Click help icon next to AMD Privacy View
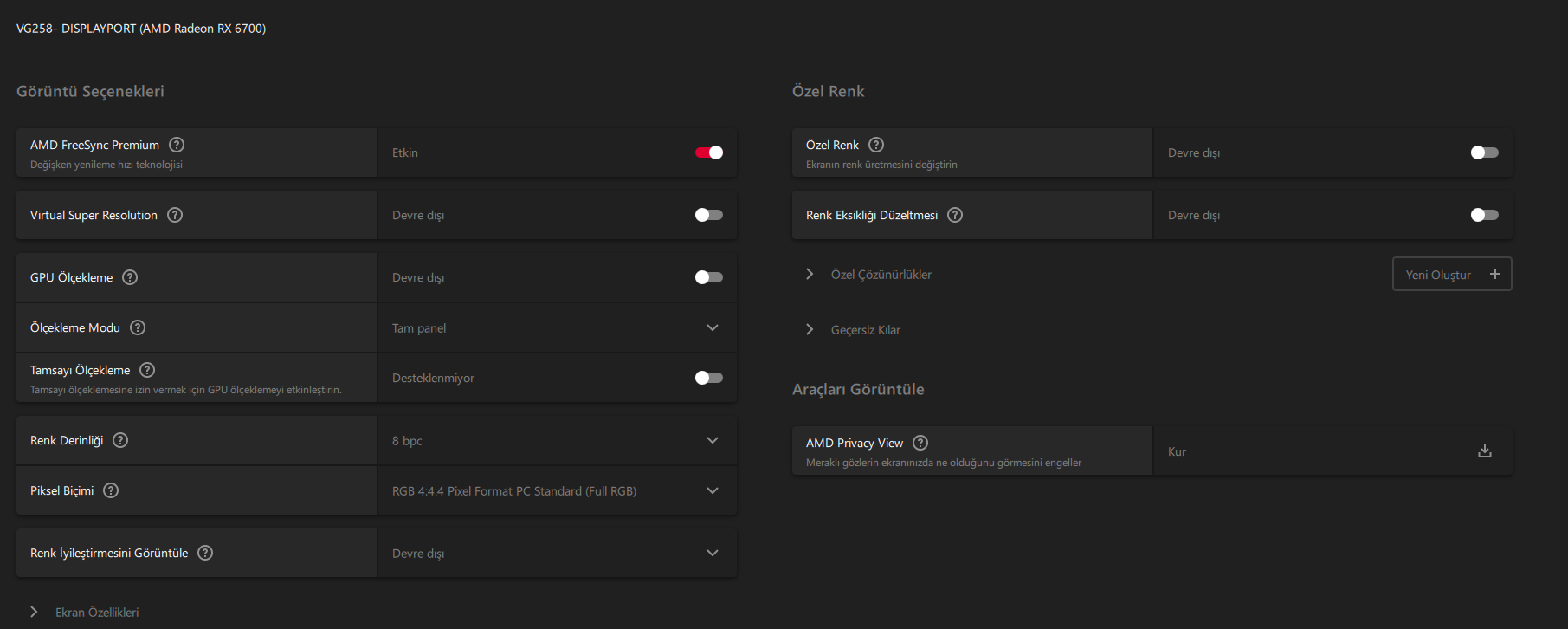This screenshot has height=629, width=1568. pyautogui.click(x=920, y=443)
